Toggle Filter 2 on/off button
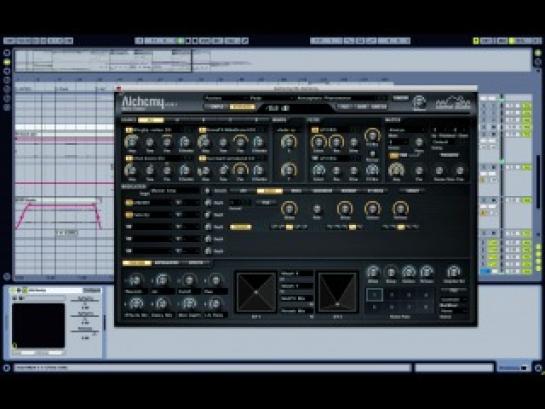 pyautogui.click(x=315, y=158)
